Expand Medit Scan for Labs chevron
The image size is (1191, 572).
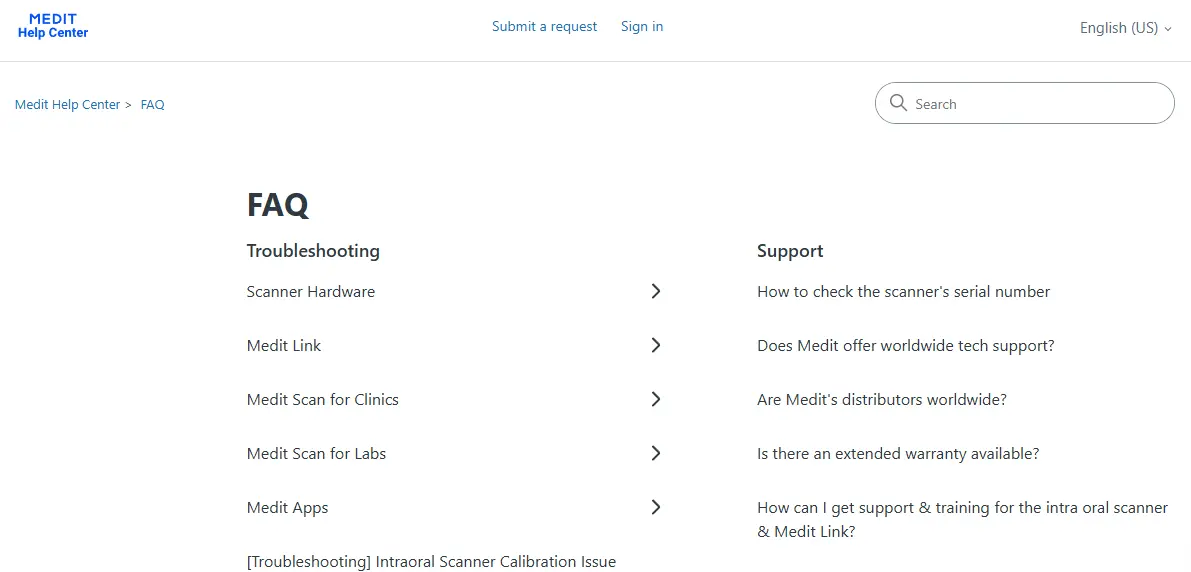point(656,453)
